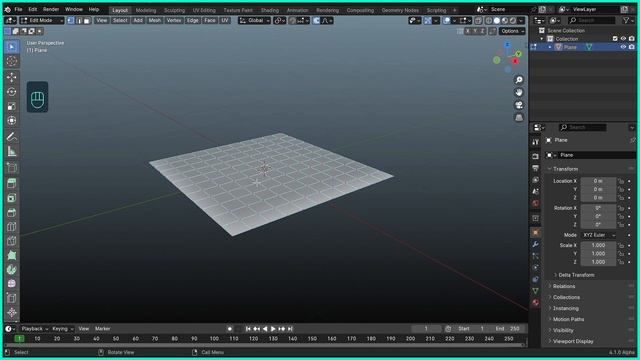Expand the Delta Transform panel

pyautogui.click(x=576, y=275)
